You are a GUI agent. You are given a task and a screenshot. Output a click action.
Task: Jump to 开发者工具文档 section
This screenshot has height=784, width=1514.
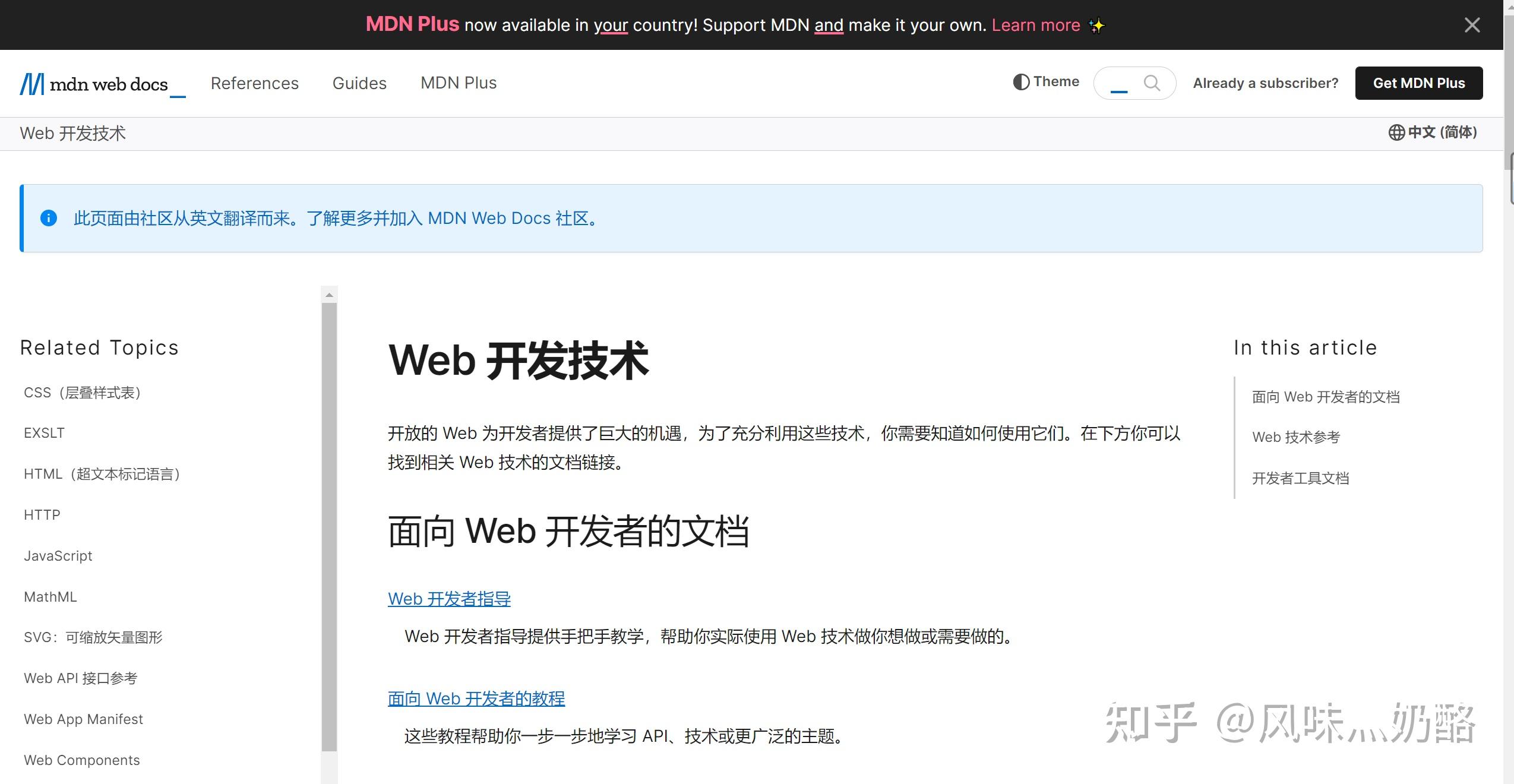(x=1301, y=478)
